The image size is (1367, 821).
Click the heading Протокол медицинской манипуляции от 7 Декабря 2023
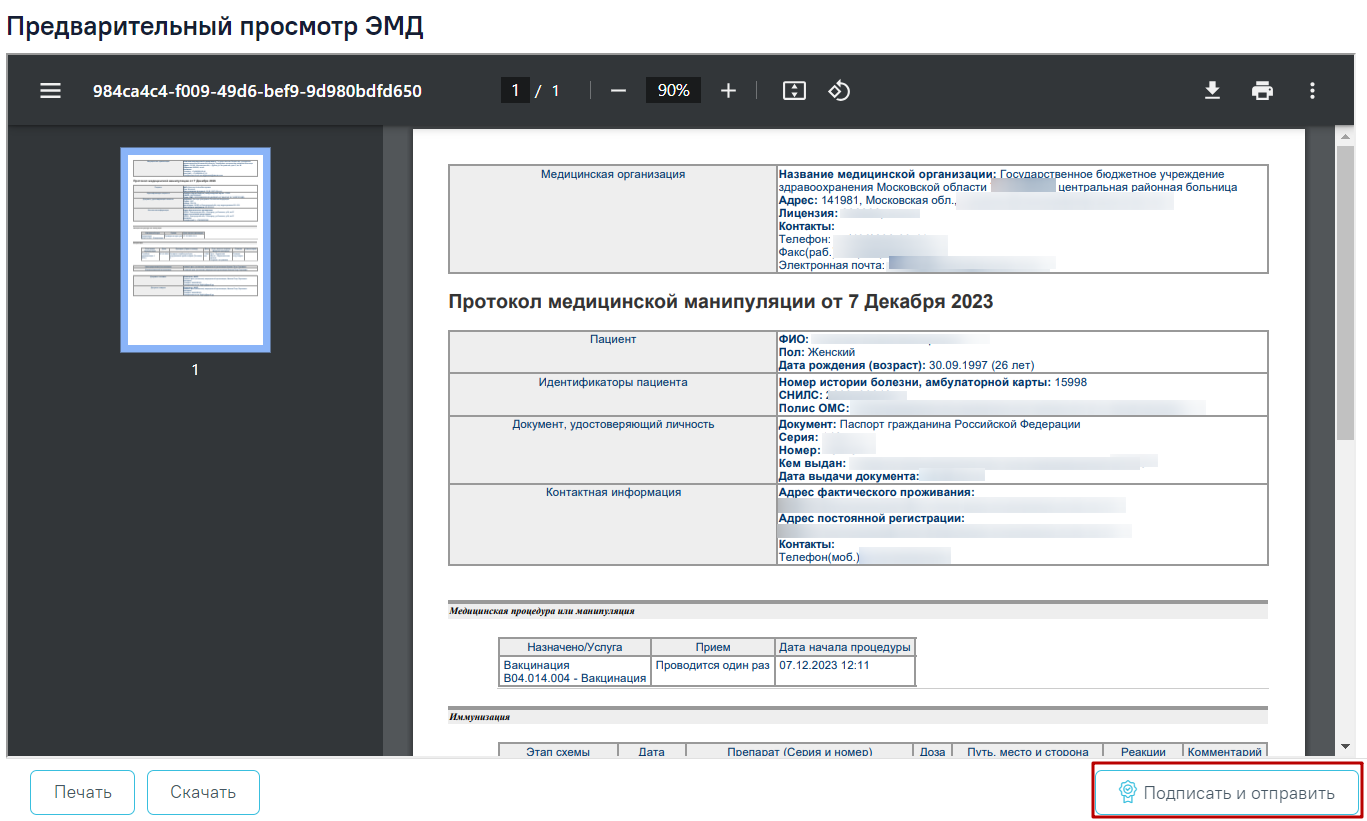(x=721, y=301)
